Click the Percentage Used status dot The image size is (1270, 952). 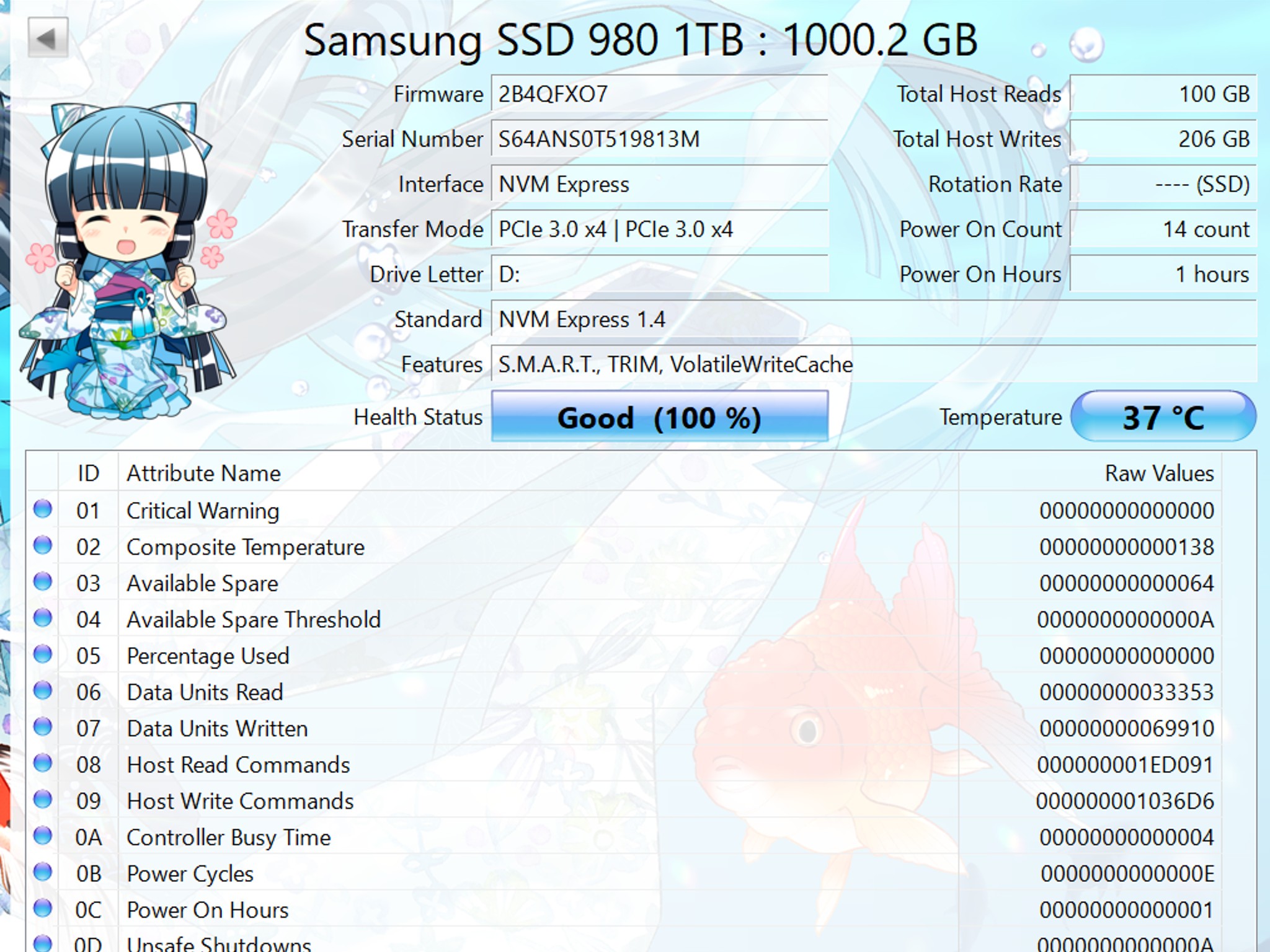tap(43, 654)
